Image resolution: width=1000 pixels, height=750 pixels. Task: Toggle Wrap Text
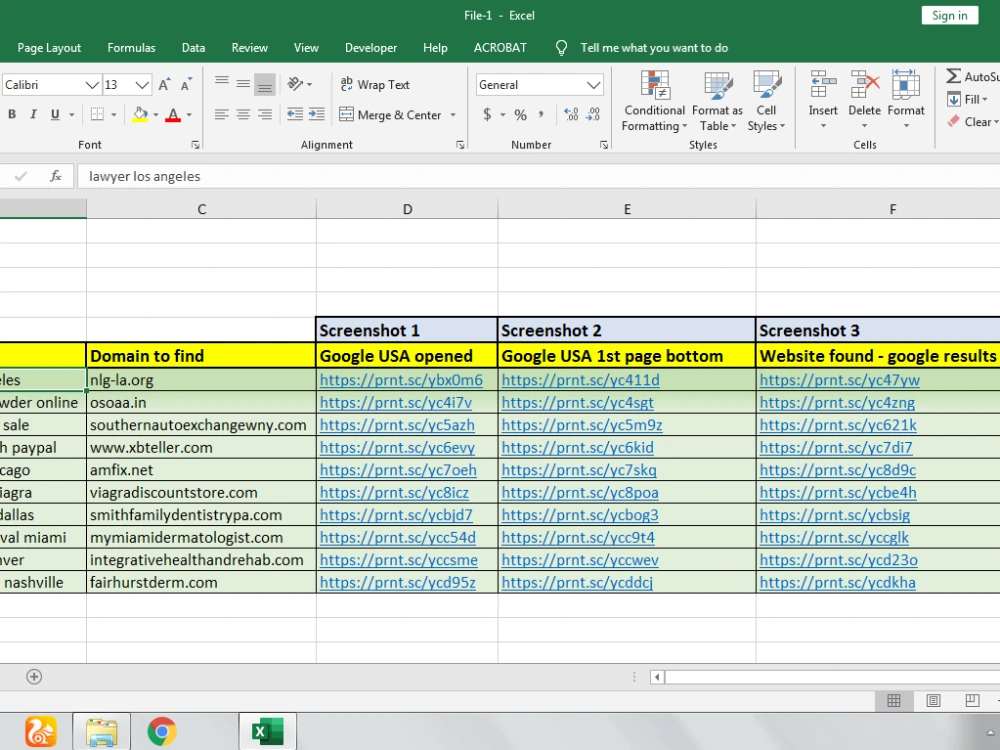376,85
